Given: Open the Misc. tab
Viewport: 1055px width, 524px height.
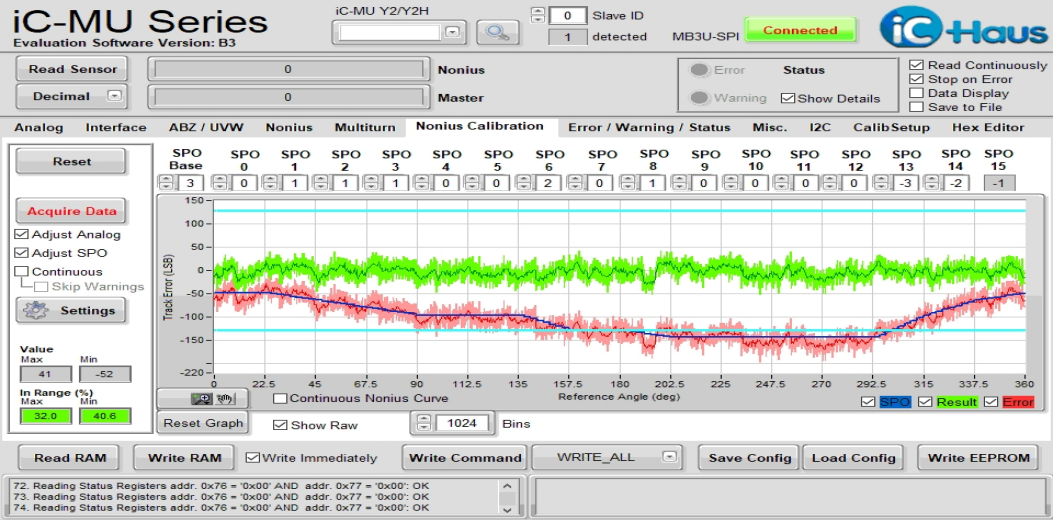Looking at the screenshot, I should 770,128.
